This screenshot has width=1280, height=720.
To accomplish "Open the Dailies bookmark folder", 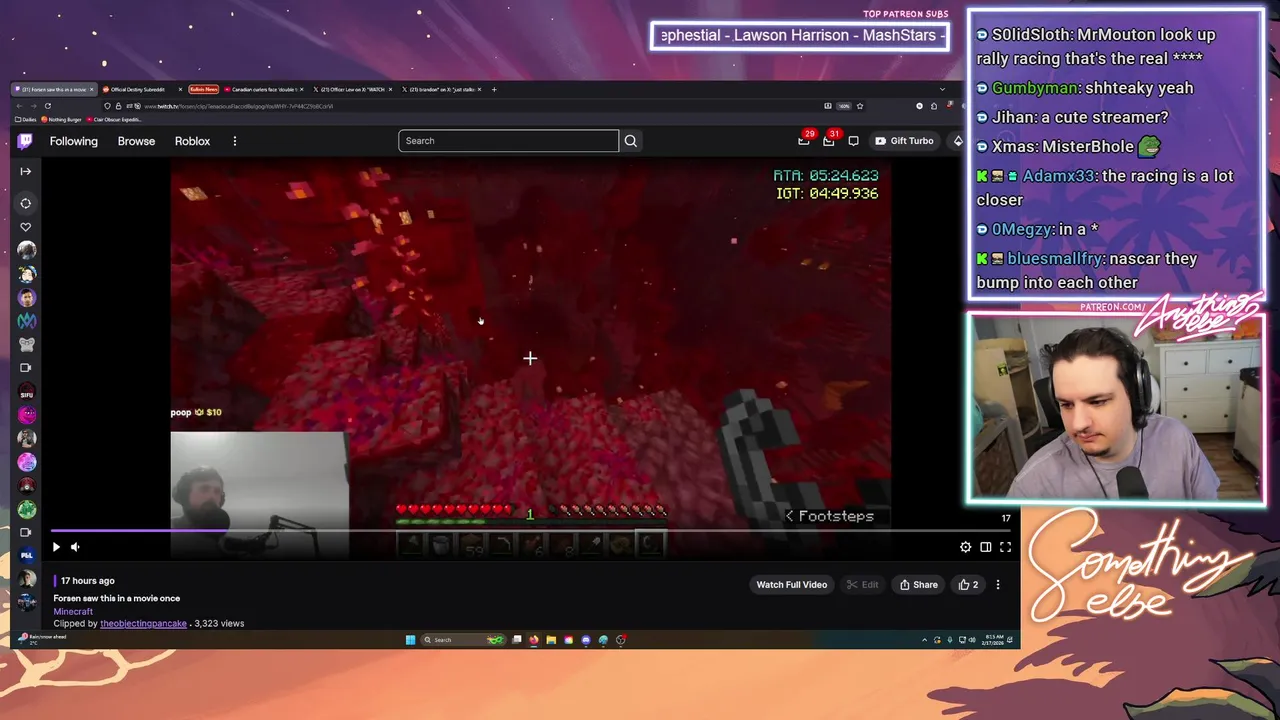I will click(x=26, y=119).
